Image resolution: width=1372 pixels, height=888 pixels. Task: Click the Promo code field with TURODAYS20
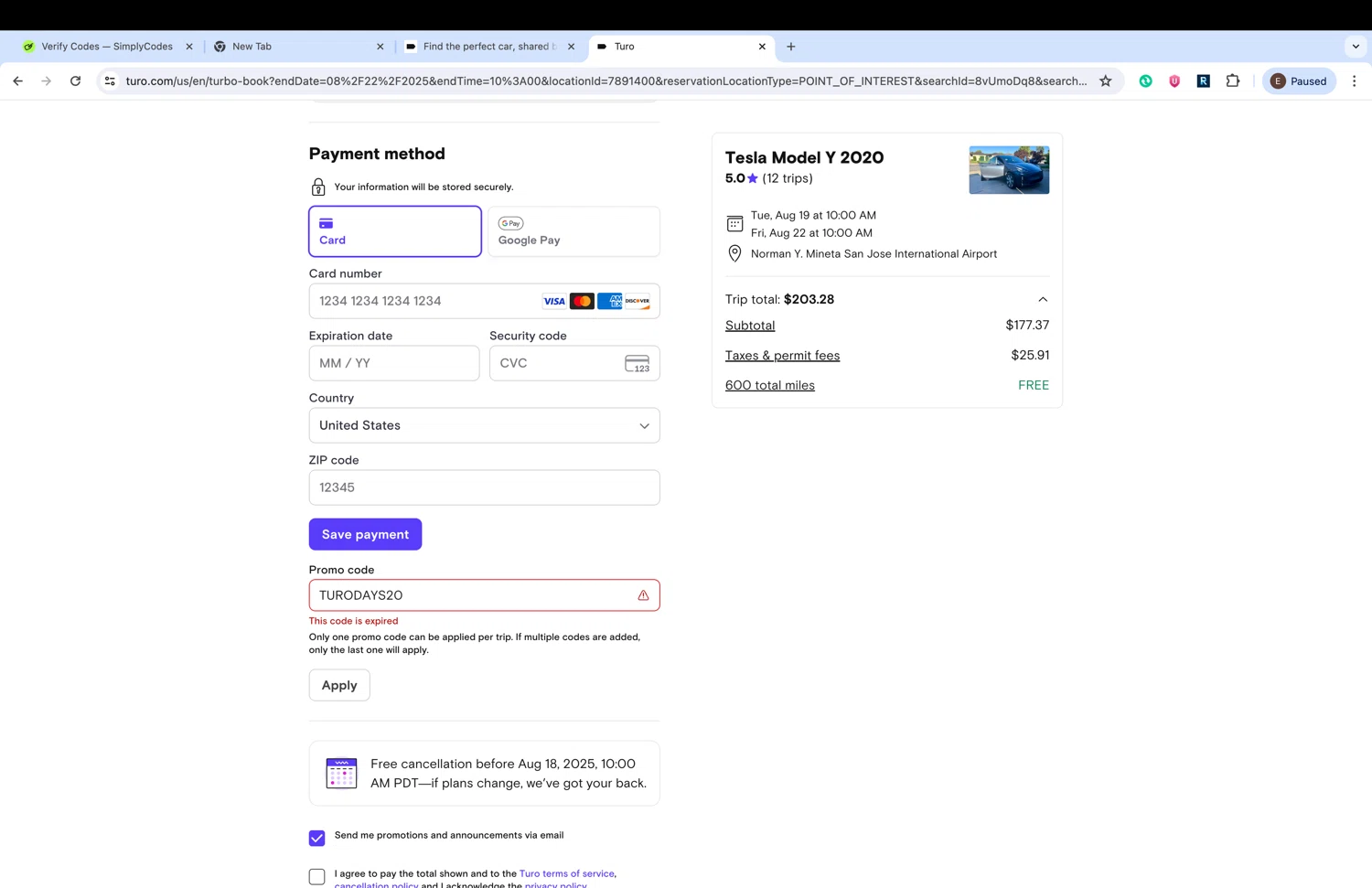[x=484, y=595]
